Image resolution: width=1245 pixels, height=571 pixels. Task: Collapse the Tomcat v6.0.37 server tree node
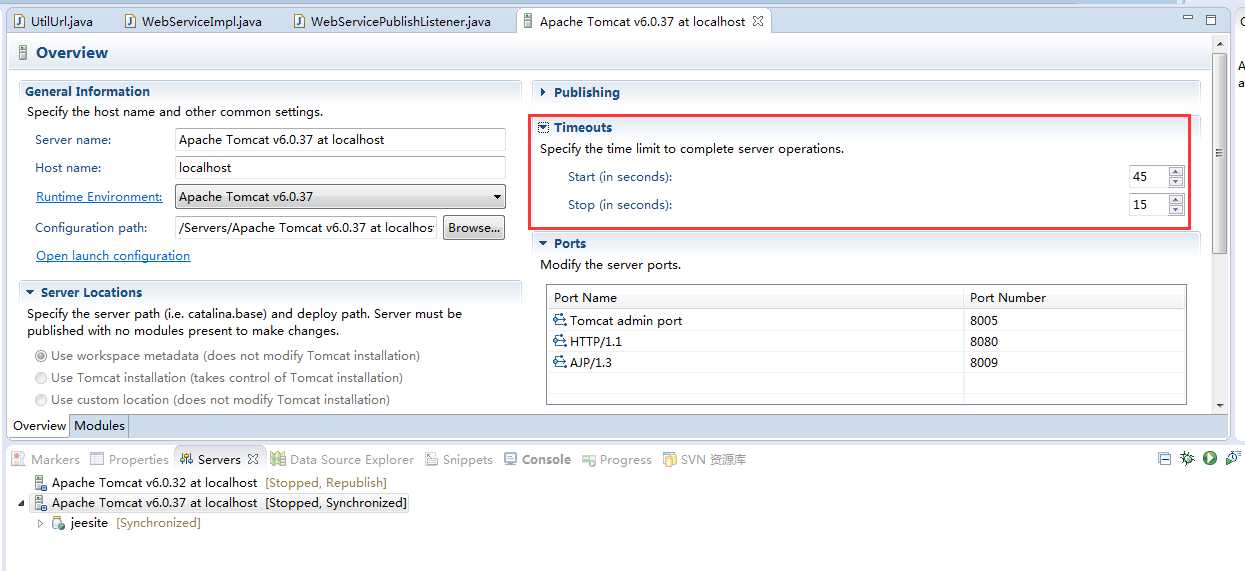(24, 503)
